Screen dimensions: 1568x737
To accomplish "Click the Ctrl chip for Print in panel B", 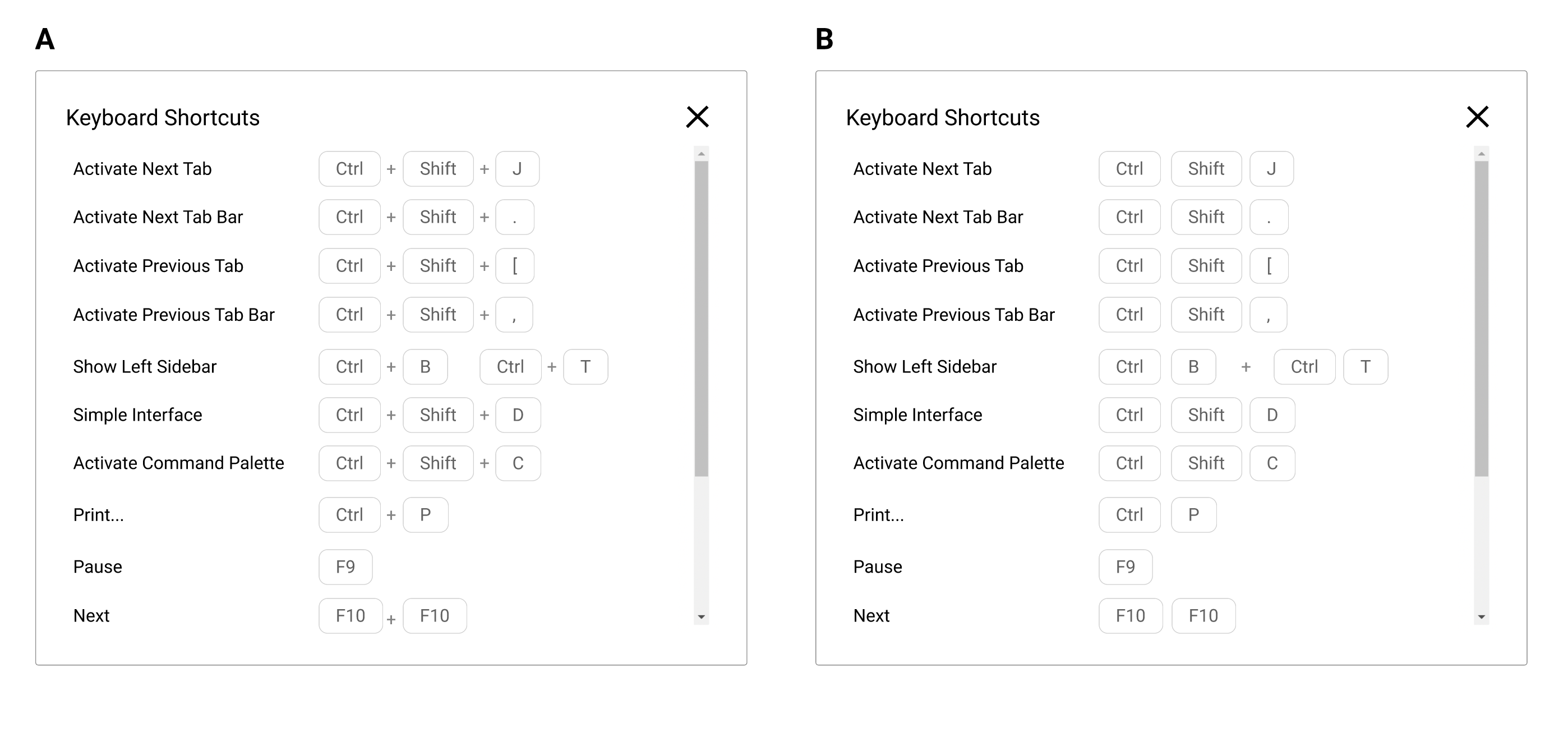I will click(x=1129, y=514).
